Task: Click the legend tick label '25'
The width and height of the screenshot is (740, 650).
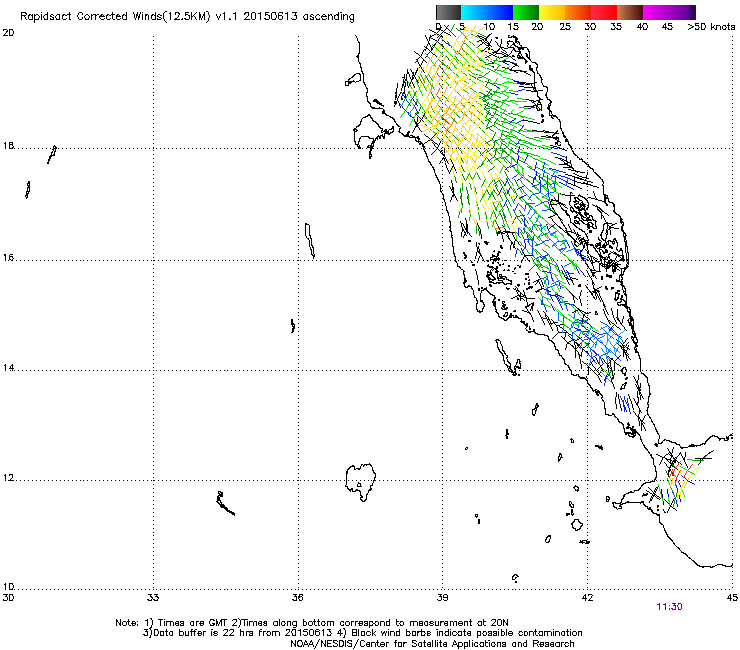Action: click(565, 27)
